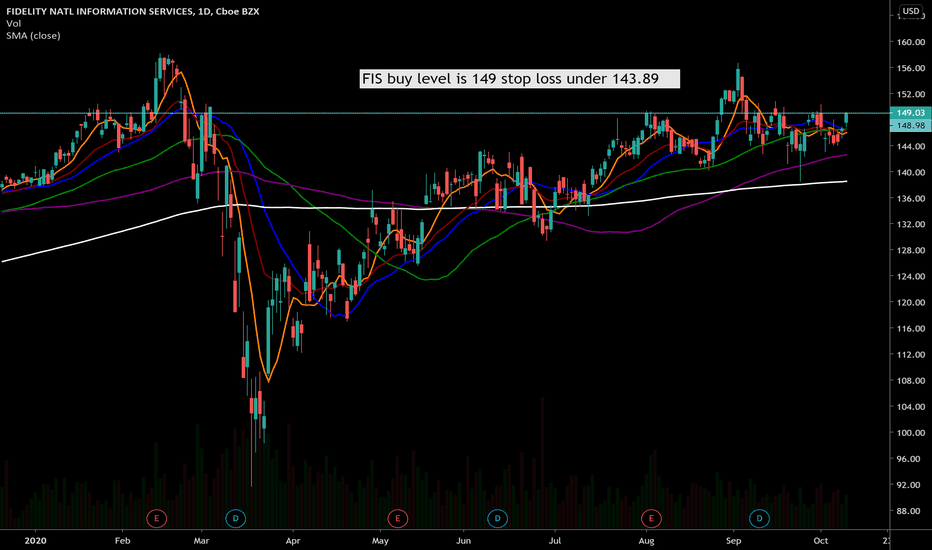Screen dimensions: 932x550
Task: Click the 116.00 price axis label
Action: pos(911,329)
